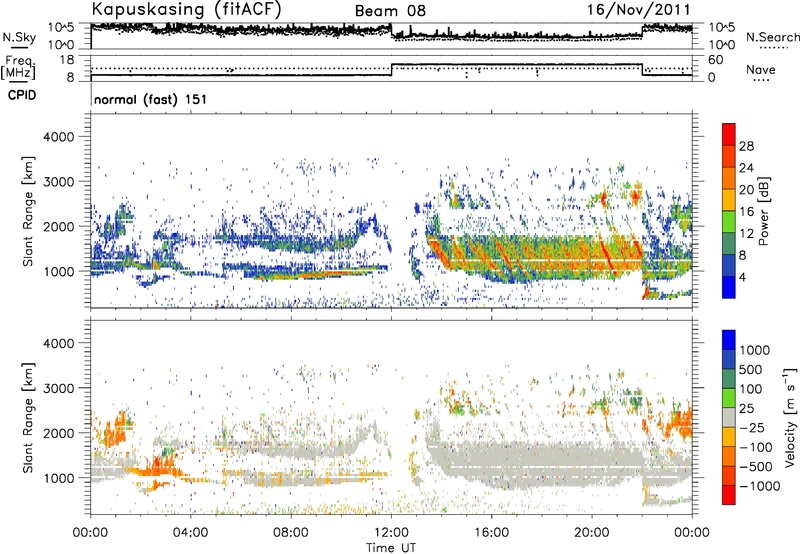Select the "Velocity [m s-1]" color bar title

(x=790, y=417)
